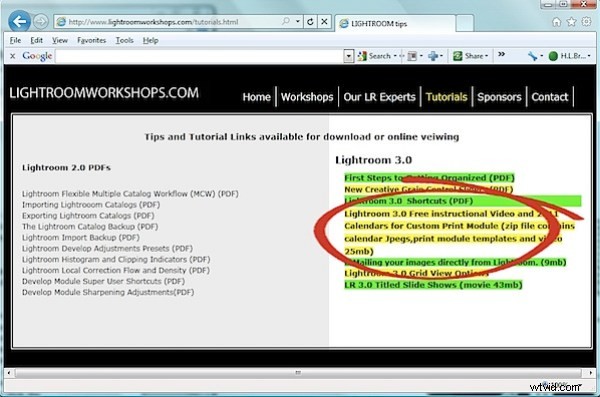This screenshot has height=397, width=600.
Task: Open Lightroom 3.0 Shortcuts PDF link
Action: click(409, 201)
